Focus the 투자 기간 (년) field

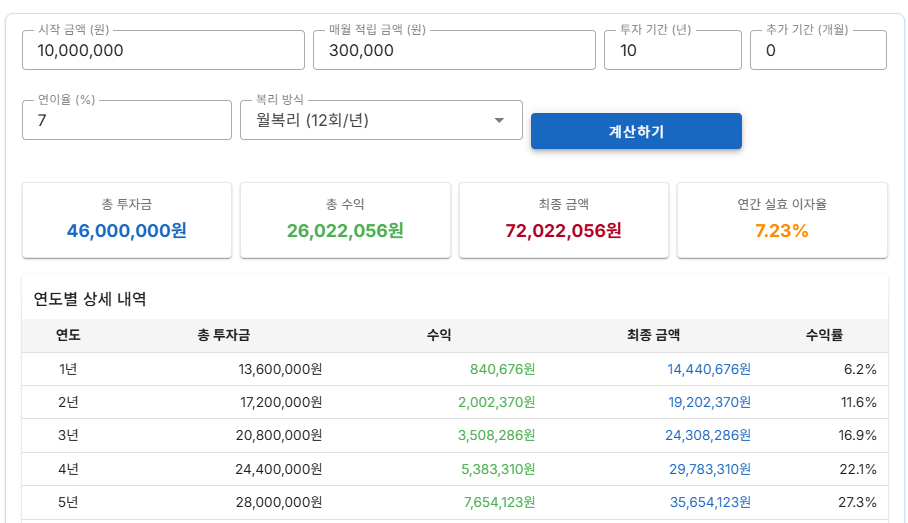(672, 50)
